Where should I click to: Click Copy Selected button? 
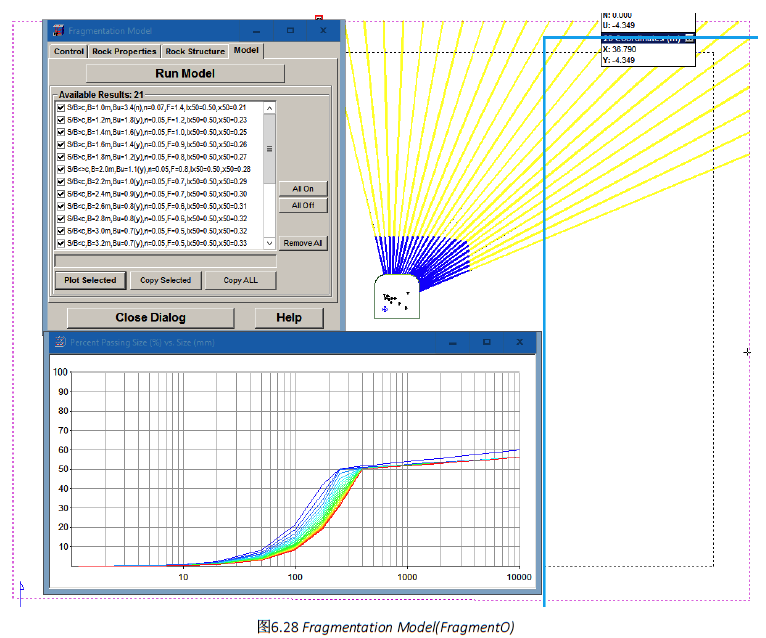pos(166,280)
